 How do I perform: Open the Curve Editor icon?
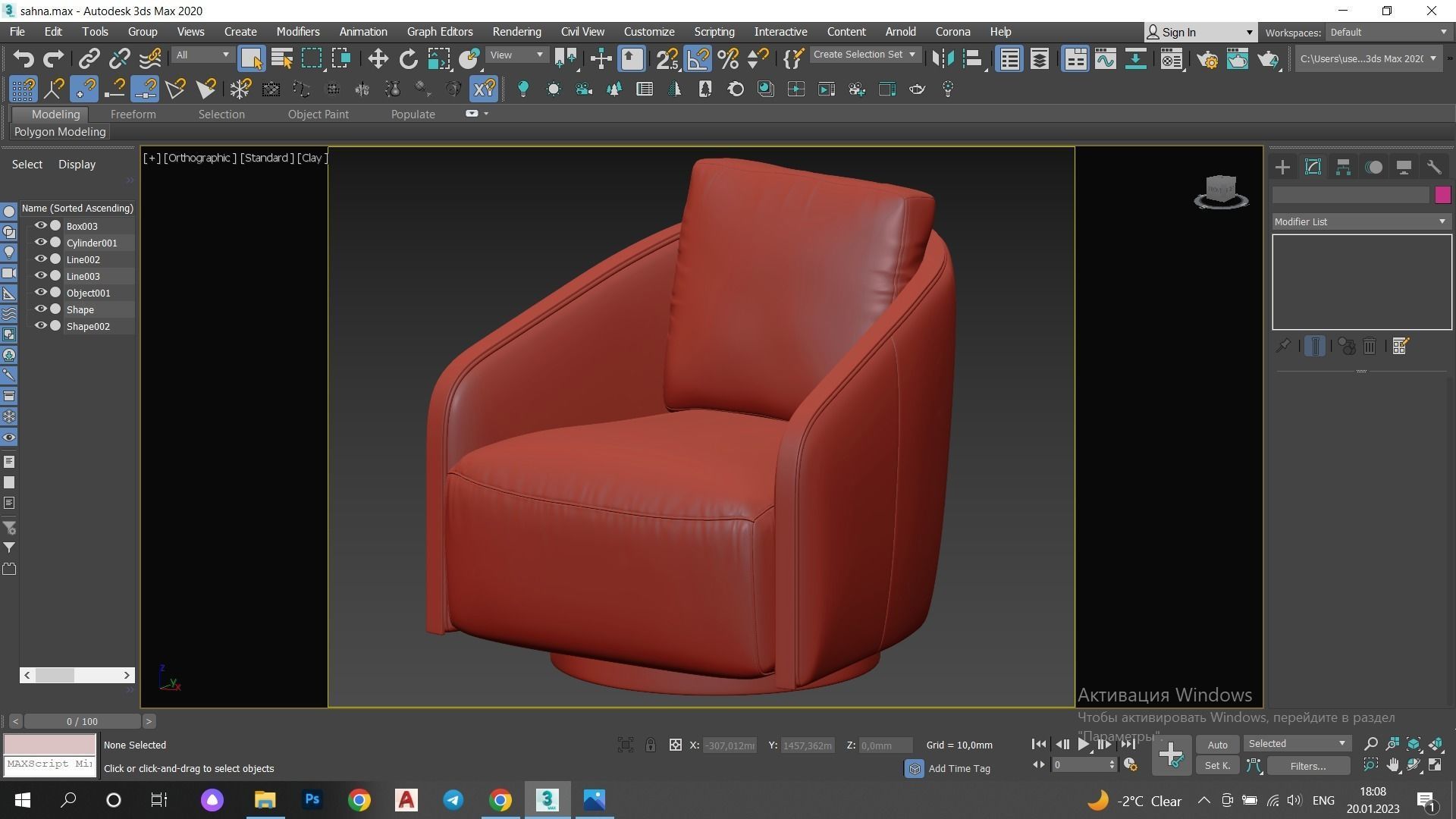coord(1106,59)
